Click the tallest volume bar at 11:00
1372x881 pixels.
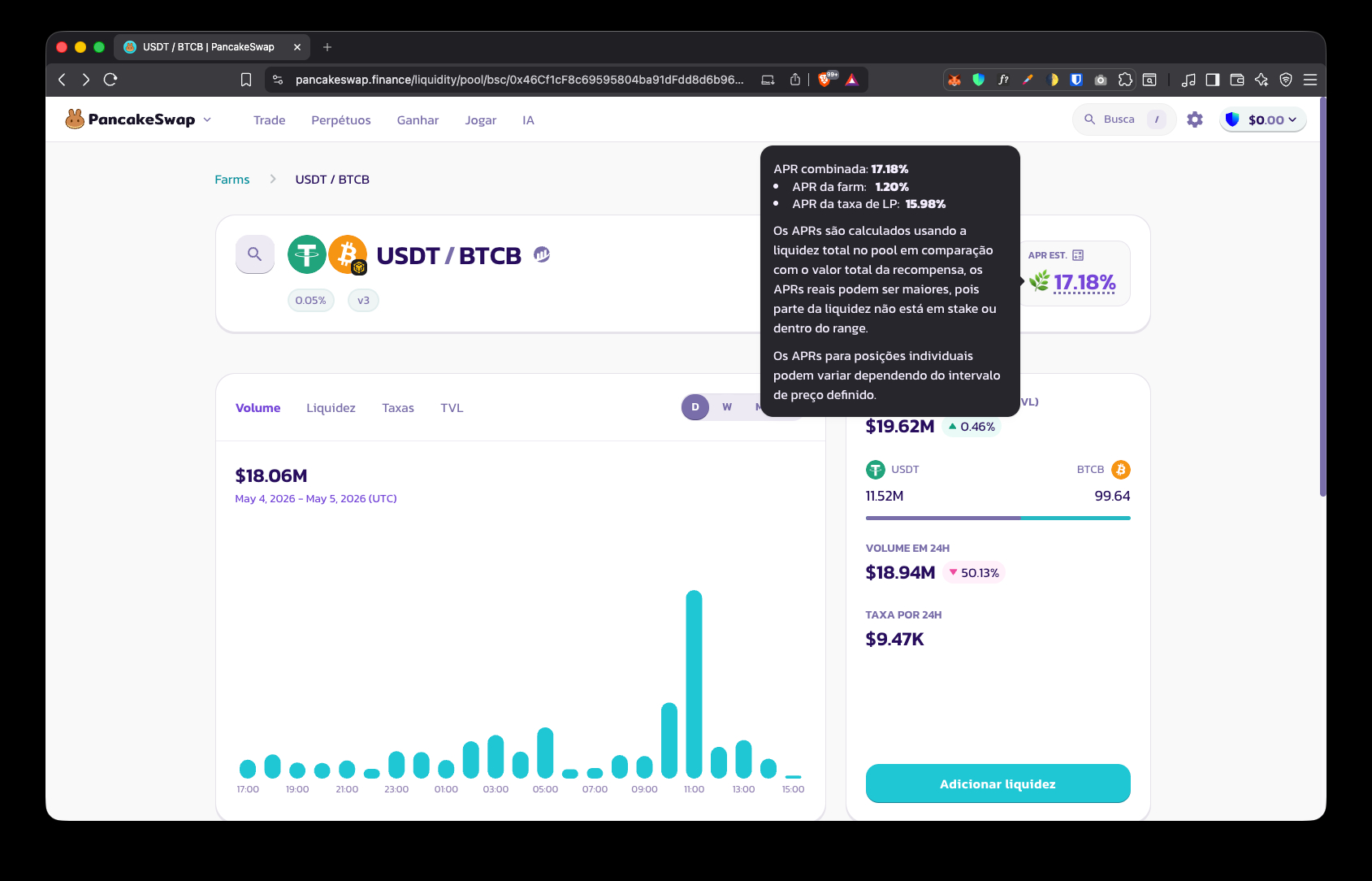tap(694, 684)
